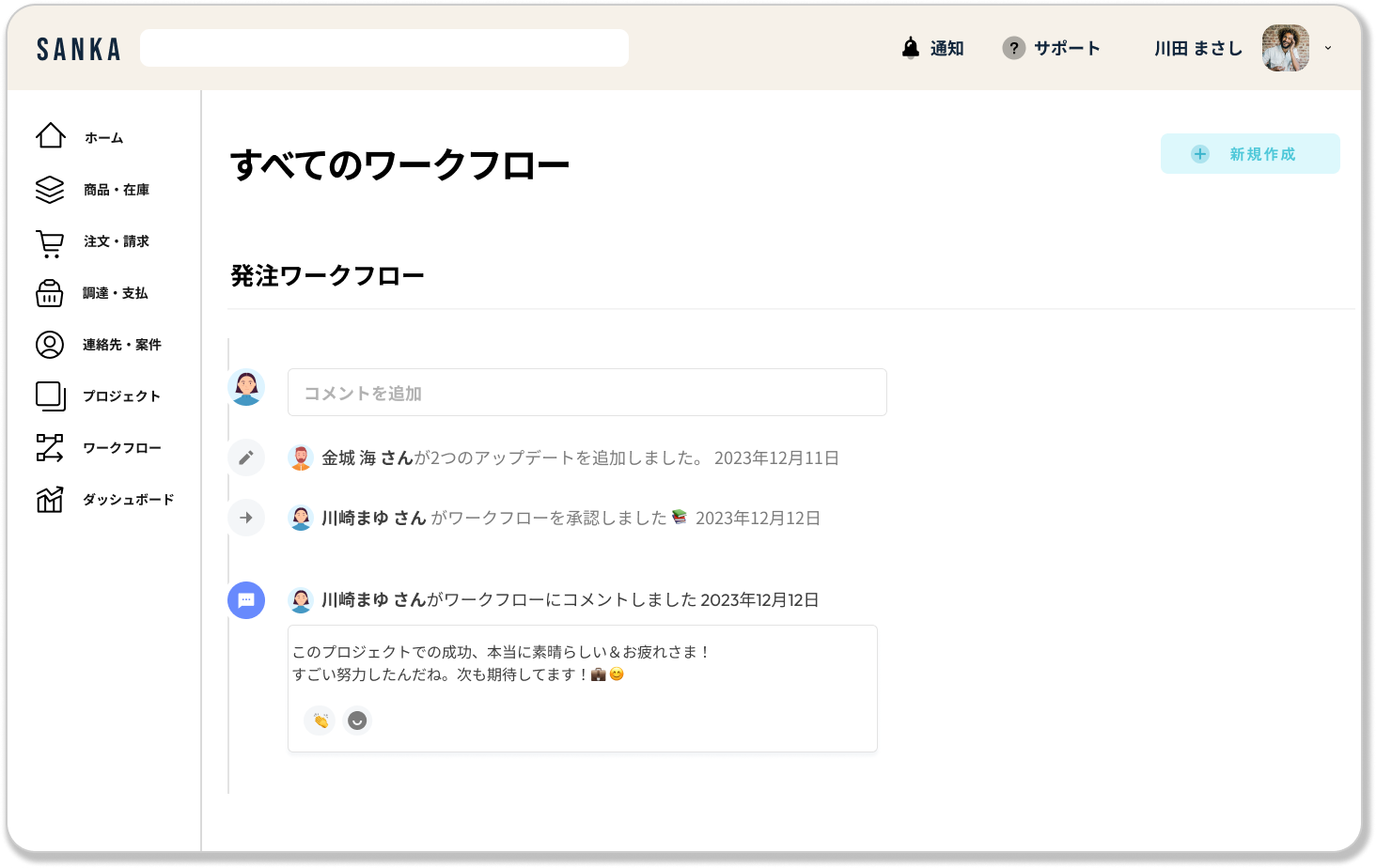Open the 通知 notifications link

(946, 49)
